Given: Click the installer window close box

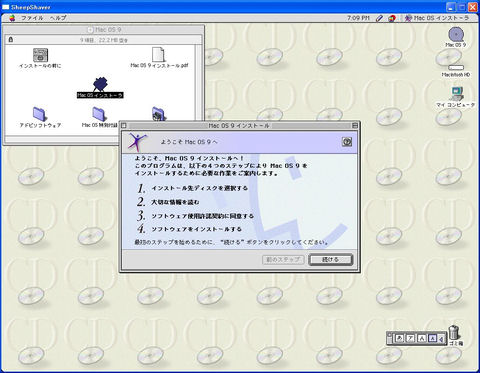Looking at the screenshot, I should pyautogui.click(x=124, y=126).
